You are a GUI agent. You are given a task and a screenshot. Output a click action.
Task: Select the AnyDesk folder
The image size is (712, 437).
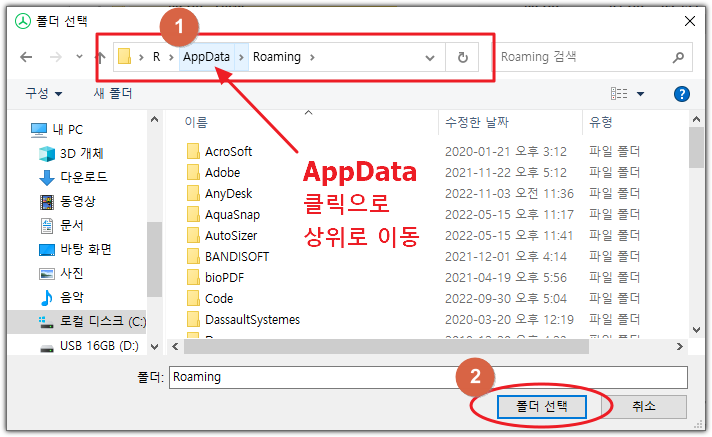(x=219, y=194)
